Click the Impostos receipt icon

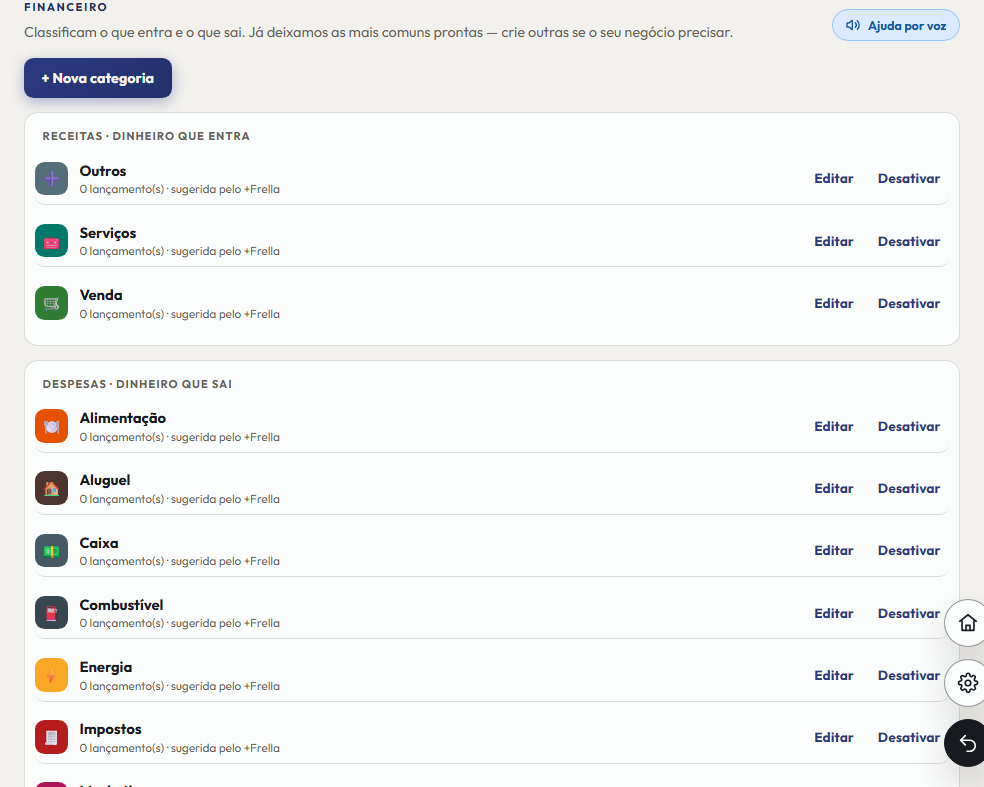[x=51, y=737]
